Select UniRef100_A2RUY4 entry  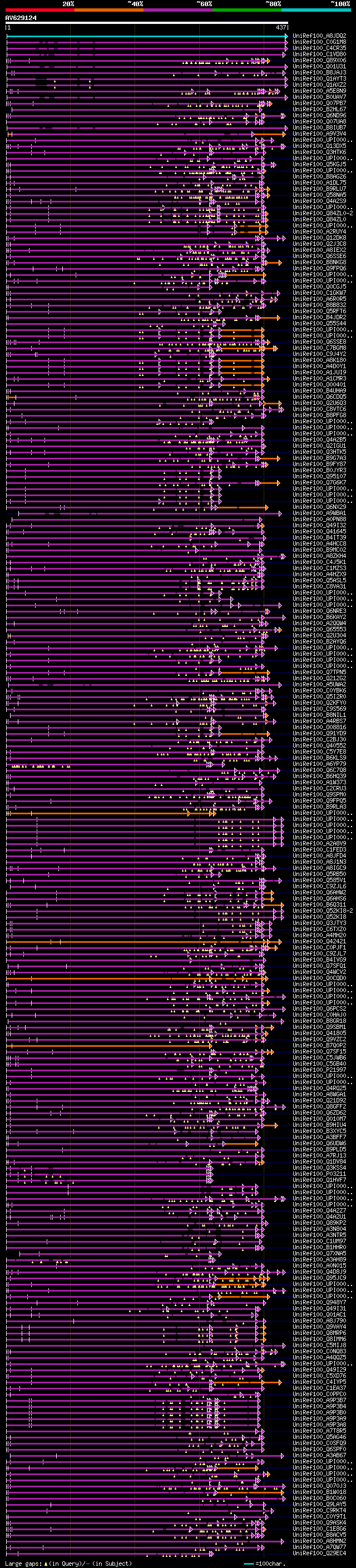319,231
